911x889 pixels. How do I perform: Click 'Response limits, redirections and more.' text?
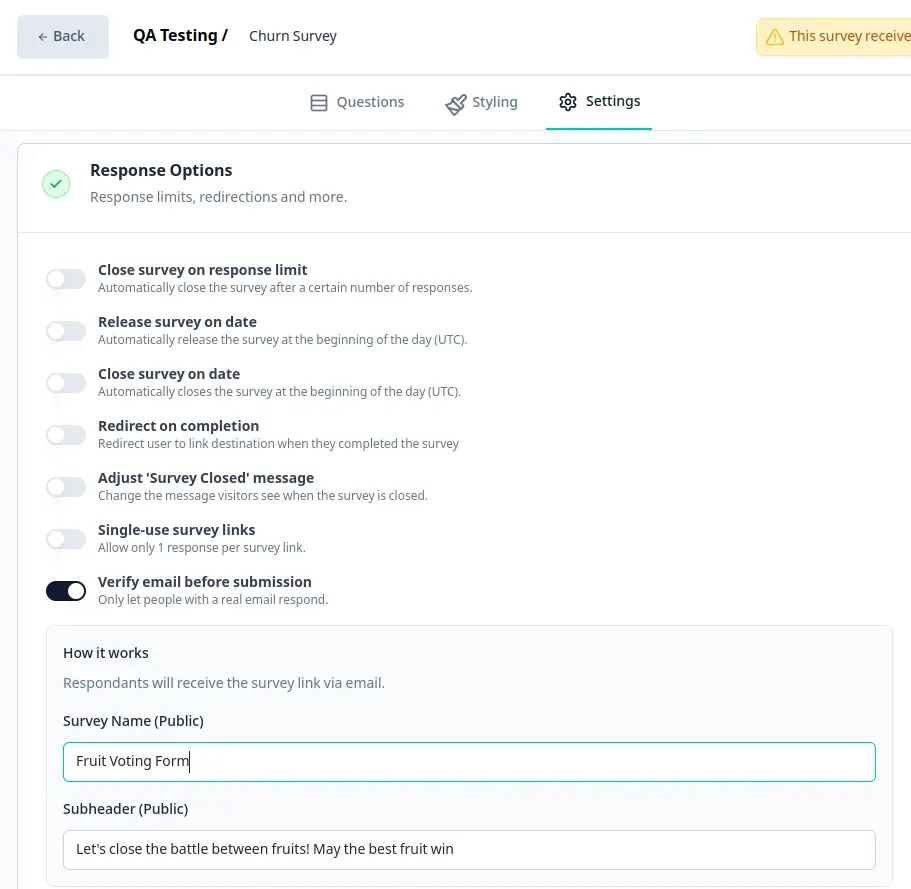coord(218,197)
